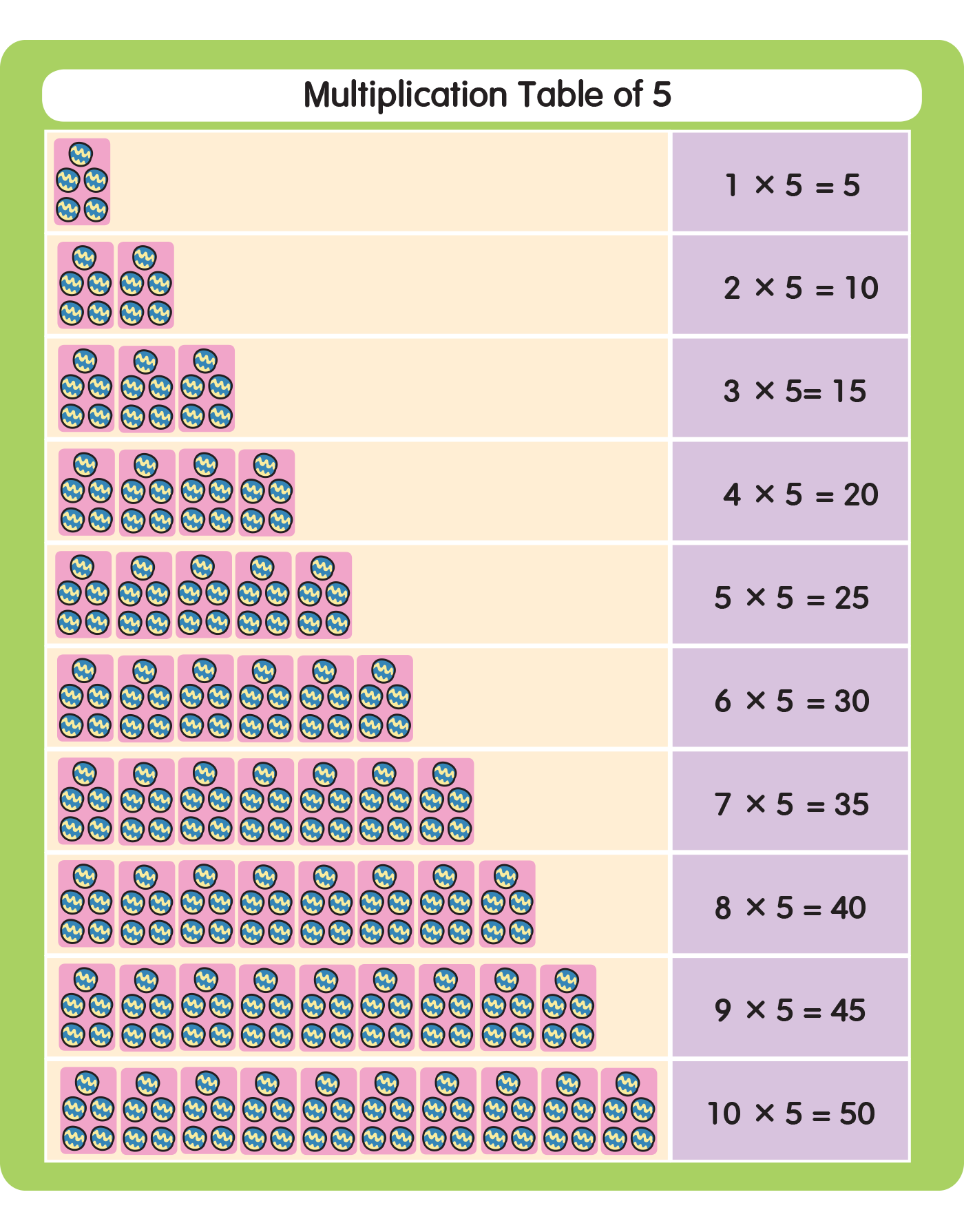Click the fifth ball card in the 5 × 5 row
Viewport: 964px width, 1232px height.
(x=324, y=595)
